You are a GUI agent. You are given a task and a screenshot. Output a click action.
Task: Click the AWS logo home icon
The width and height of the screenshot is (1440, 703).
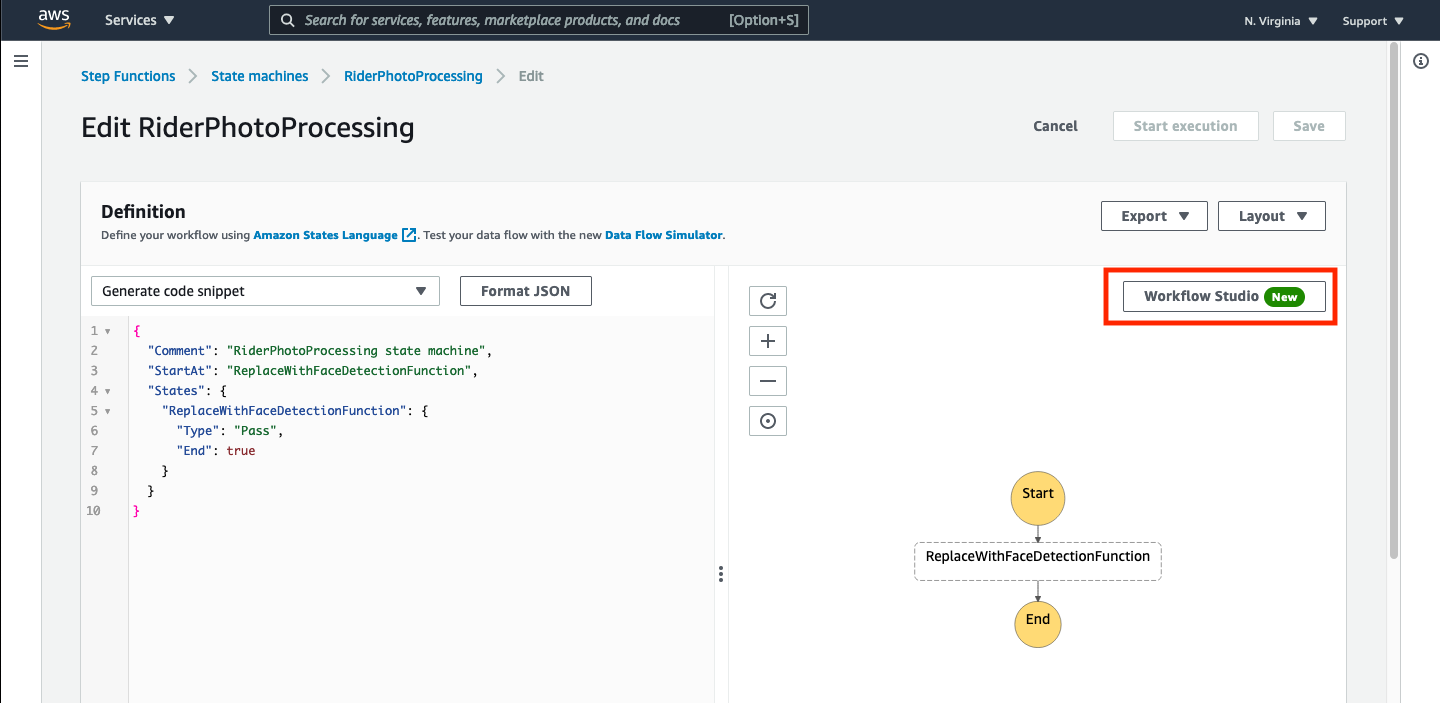tap(54, 20)
